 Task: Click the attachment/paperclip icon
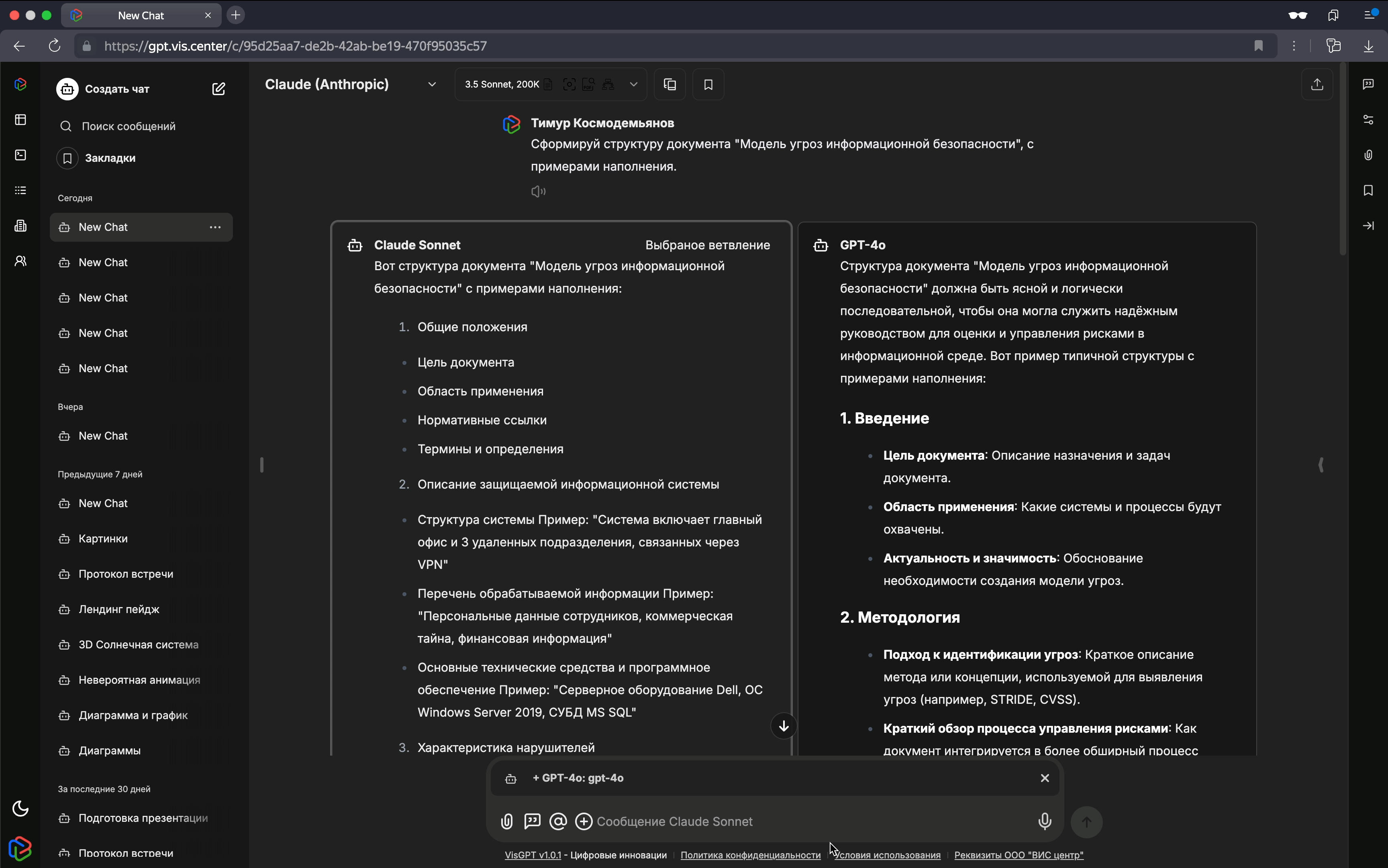point(506,821)
